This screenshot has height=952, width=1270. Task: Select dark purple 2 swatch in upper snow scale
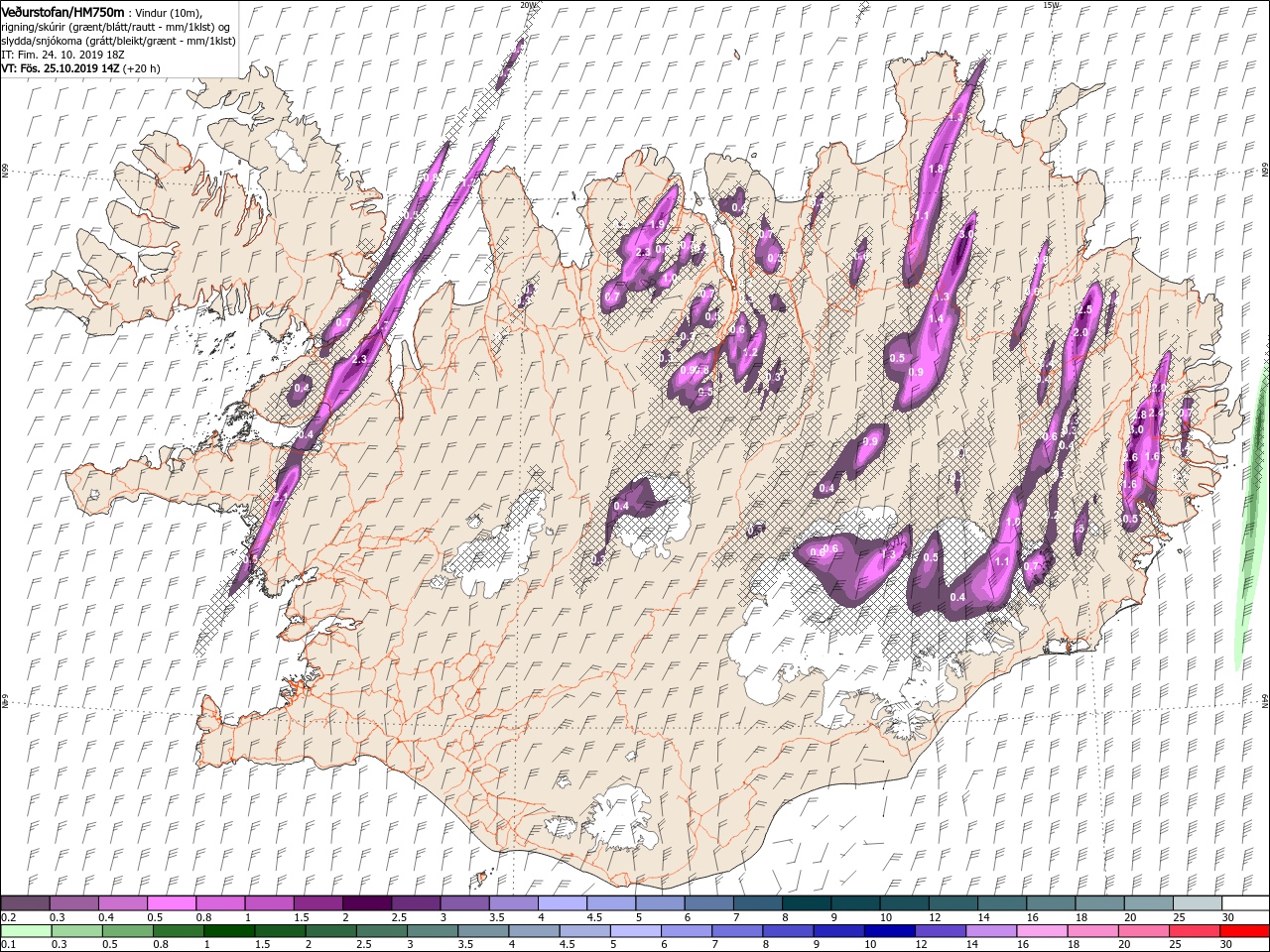coord(366,903)
